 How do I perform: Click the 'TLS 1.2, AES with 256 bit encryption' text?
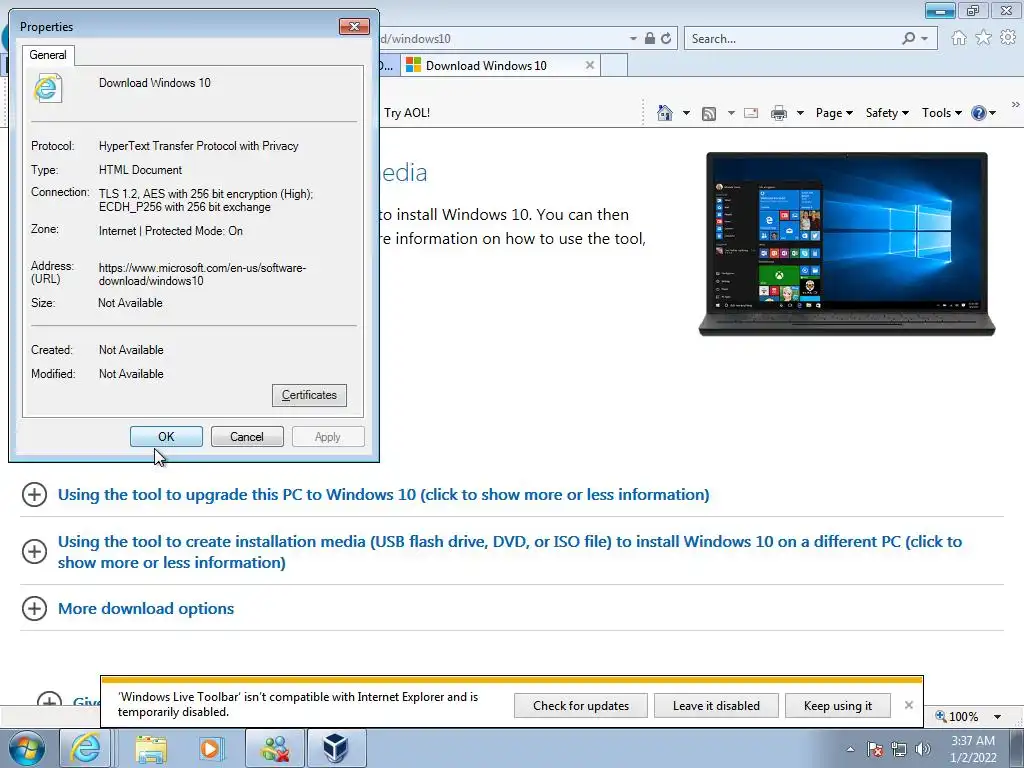pyautogui.click(x=206, y=200)
